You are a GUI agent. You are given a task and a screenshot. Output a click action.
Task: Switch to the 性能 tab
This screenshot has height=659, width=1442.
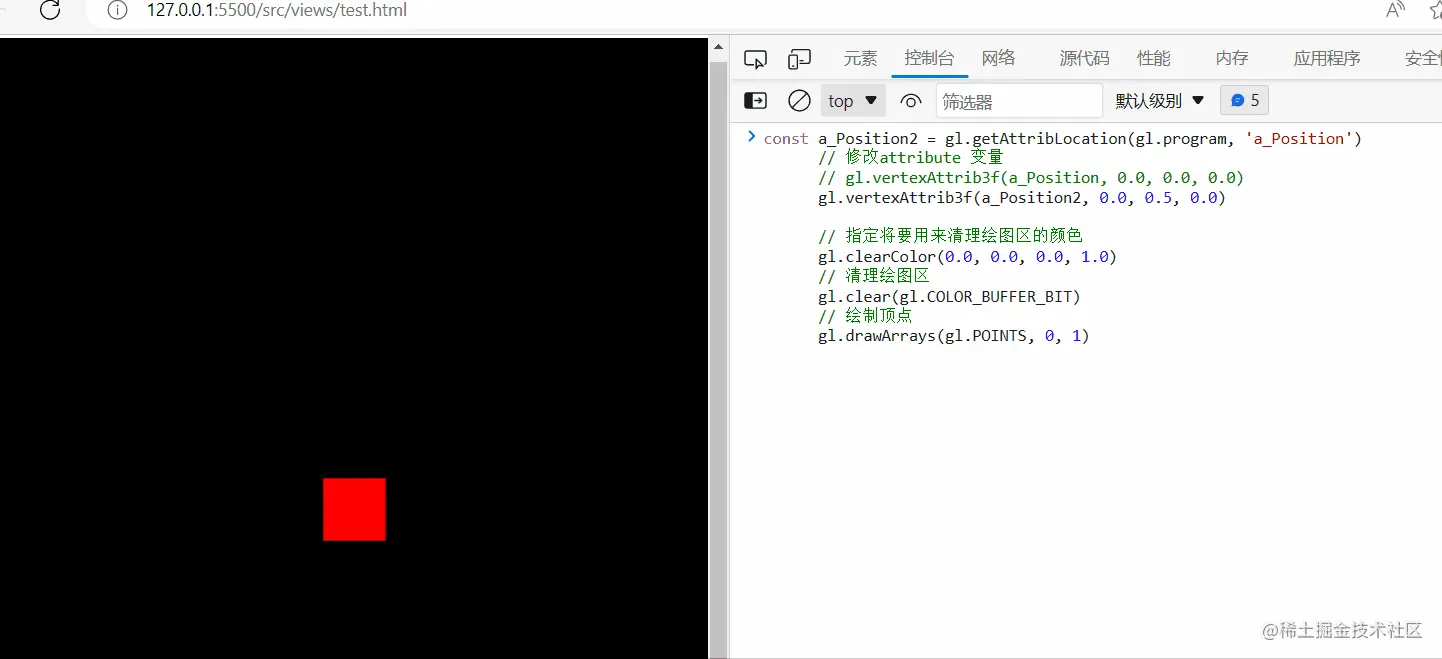coord(1154,58)
